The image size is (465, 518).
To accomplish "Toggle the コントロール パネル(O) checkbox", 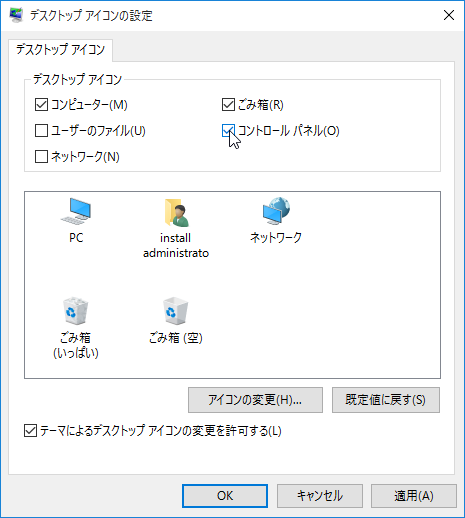I will (x=228, y=130).
